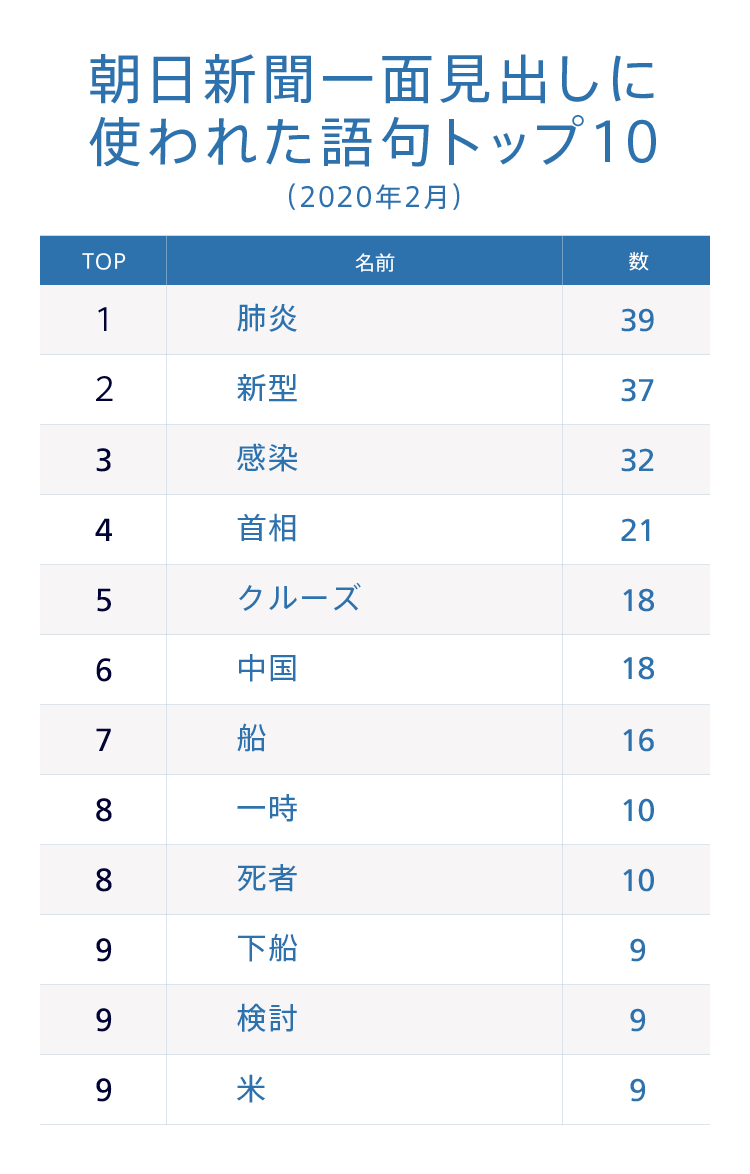
Task: Select the クルーズ entry
Action: pyautogui.click(x=298, y=599)
